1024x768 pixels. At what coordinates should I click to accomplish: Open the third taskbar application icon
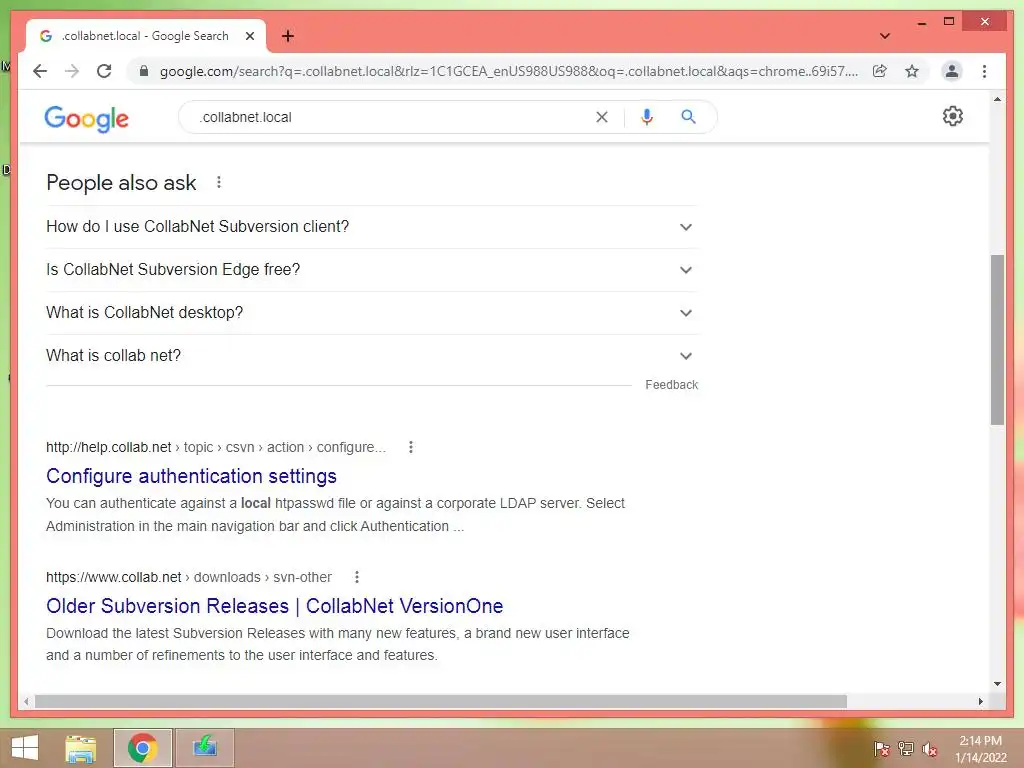click(x=204, y=748)
